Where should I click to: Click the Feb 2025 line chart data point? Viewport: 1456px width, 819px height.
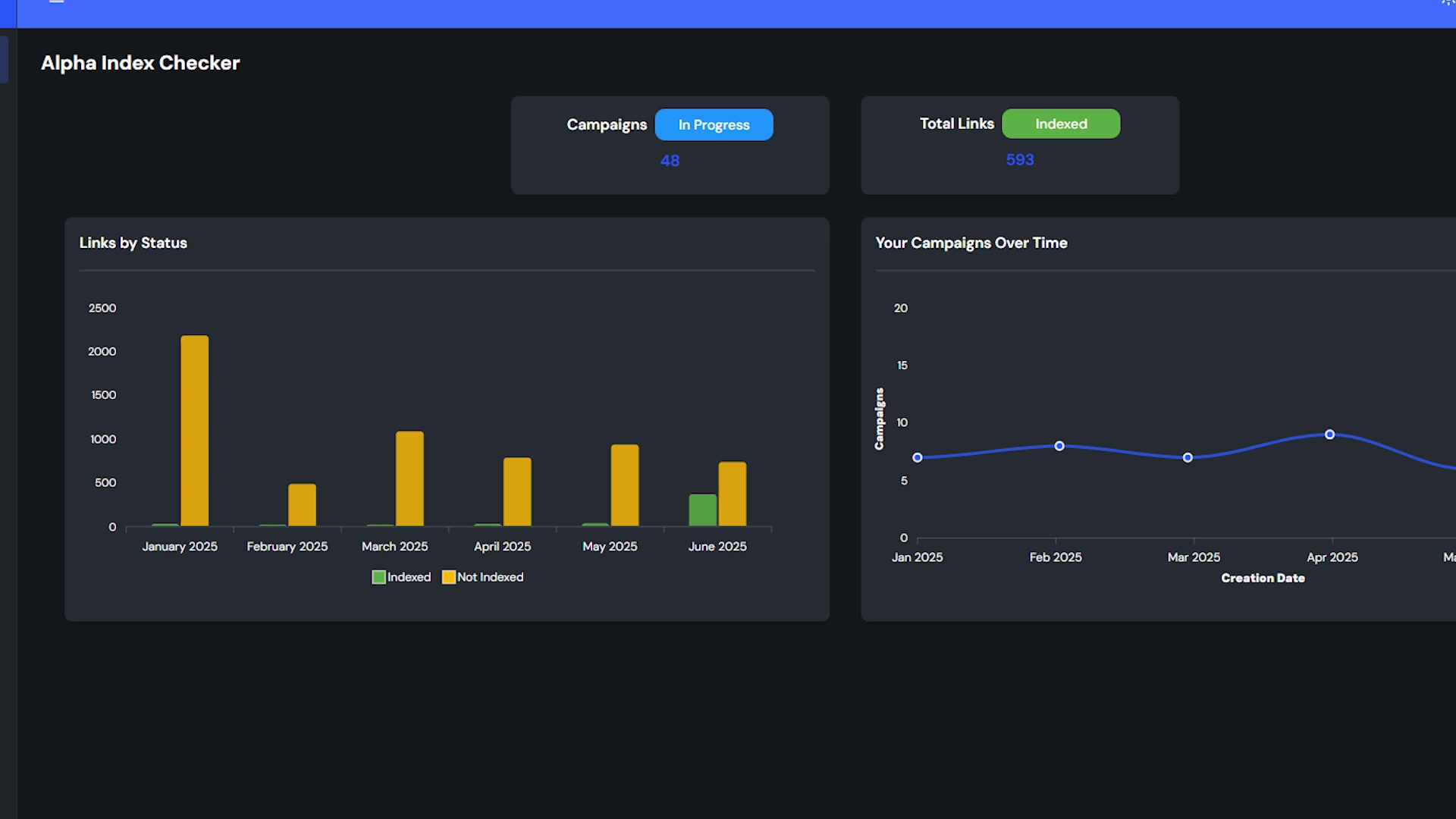pyautogui.click(x=1059, y=446)
